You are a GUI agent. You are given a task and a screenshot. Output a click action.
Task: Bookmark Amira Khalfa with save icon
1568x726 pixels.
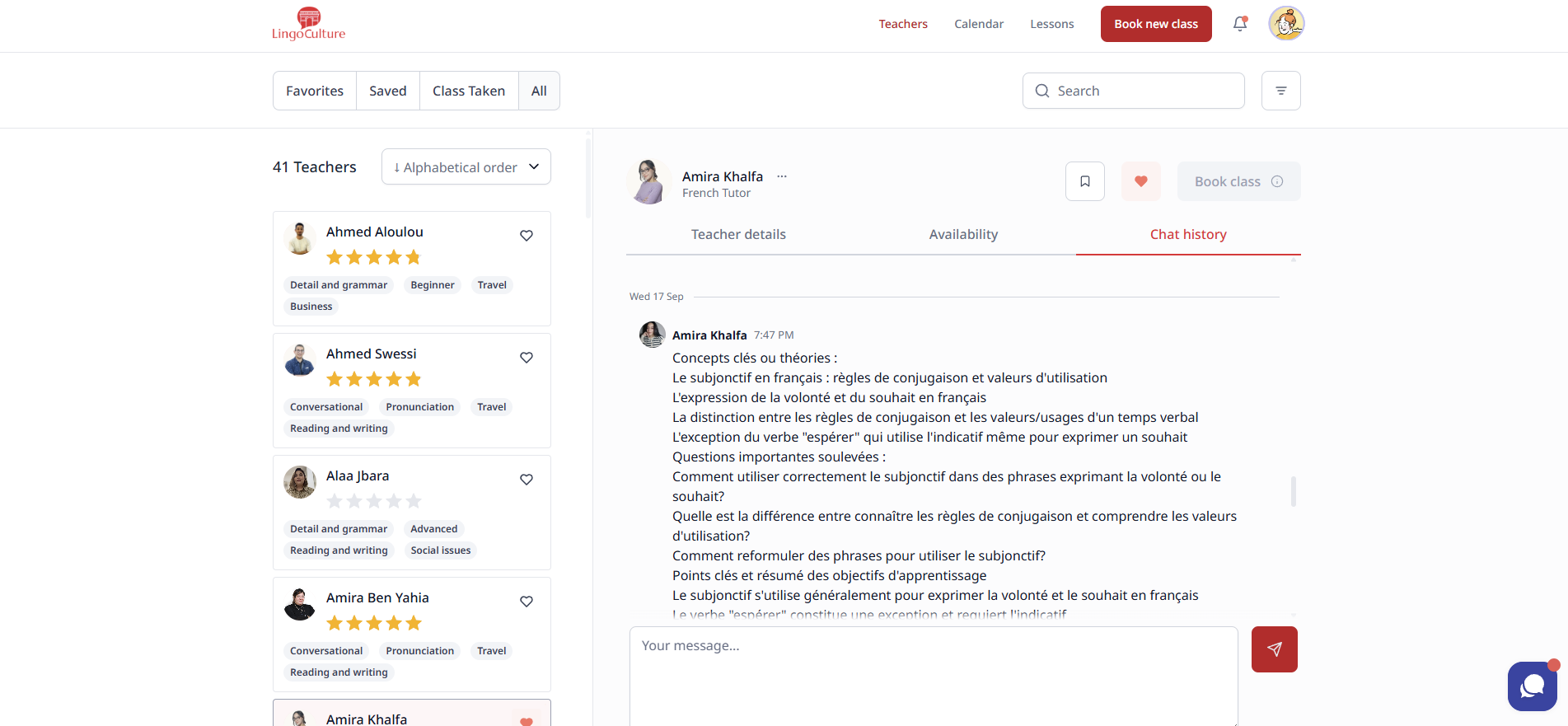click(1084, 181)
